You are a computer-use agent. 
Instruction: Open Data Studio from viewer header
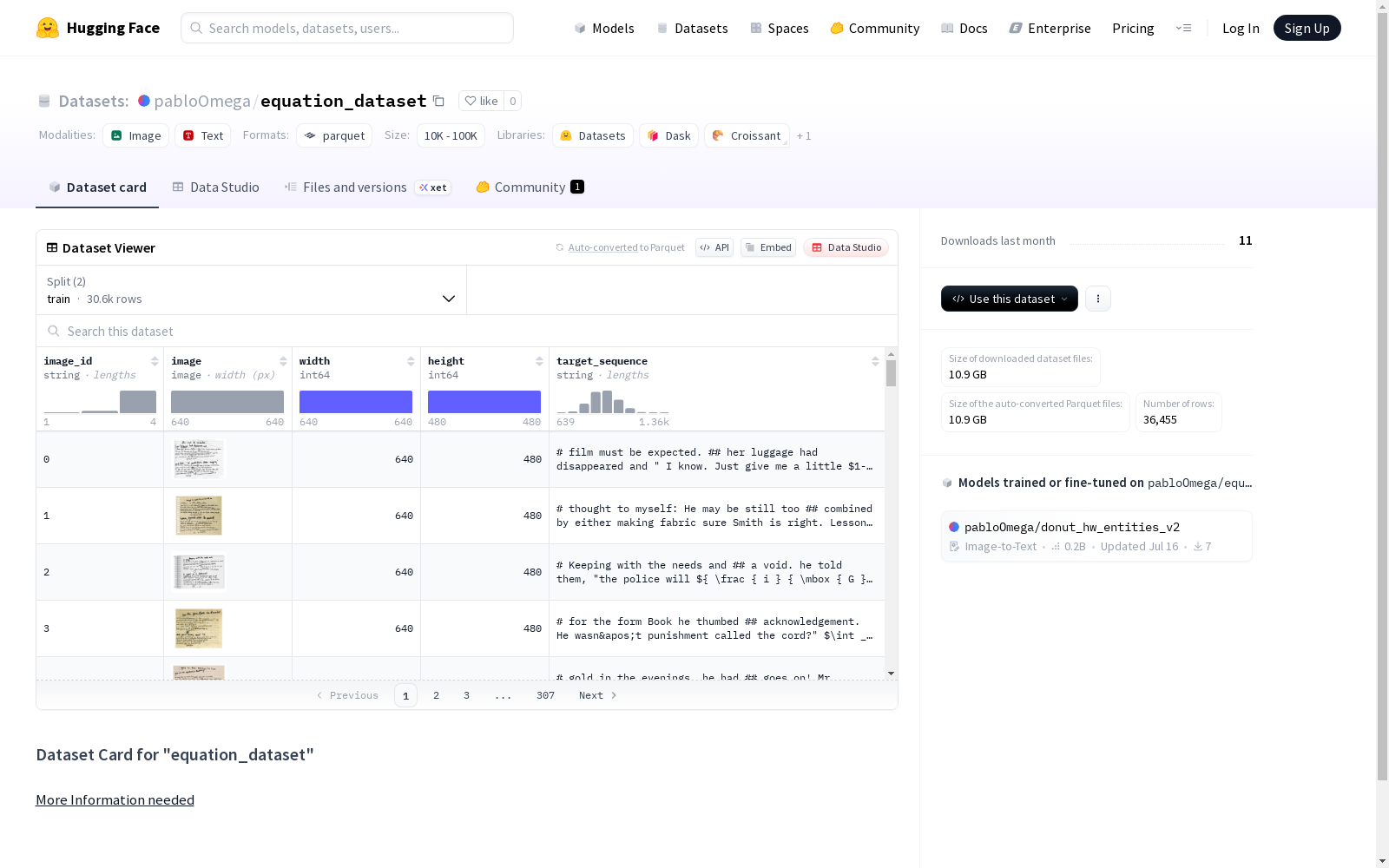[x=846, y=247]
